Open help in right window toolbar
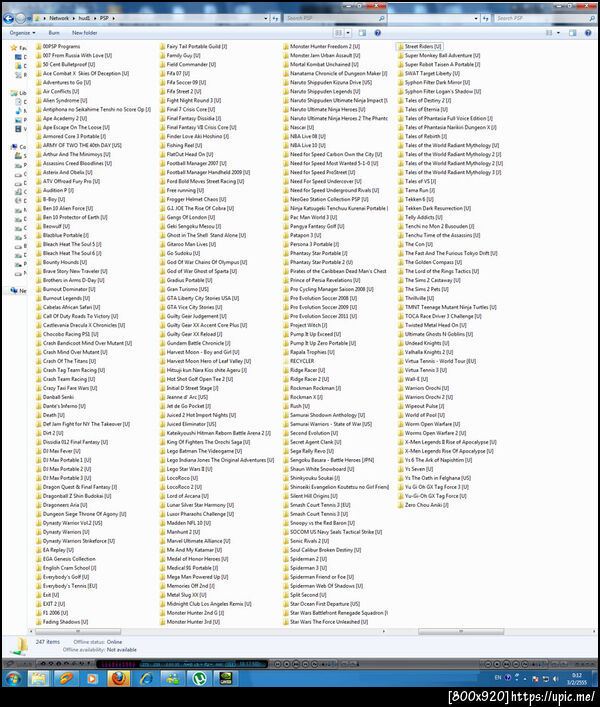Viewport: 600px width, 707px height. pos(588,33)
